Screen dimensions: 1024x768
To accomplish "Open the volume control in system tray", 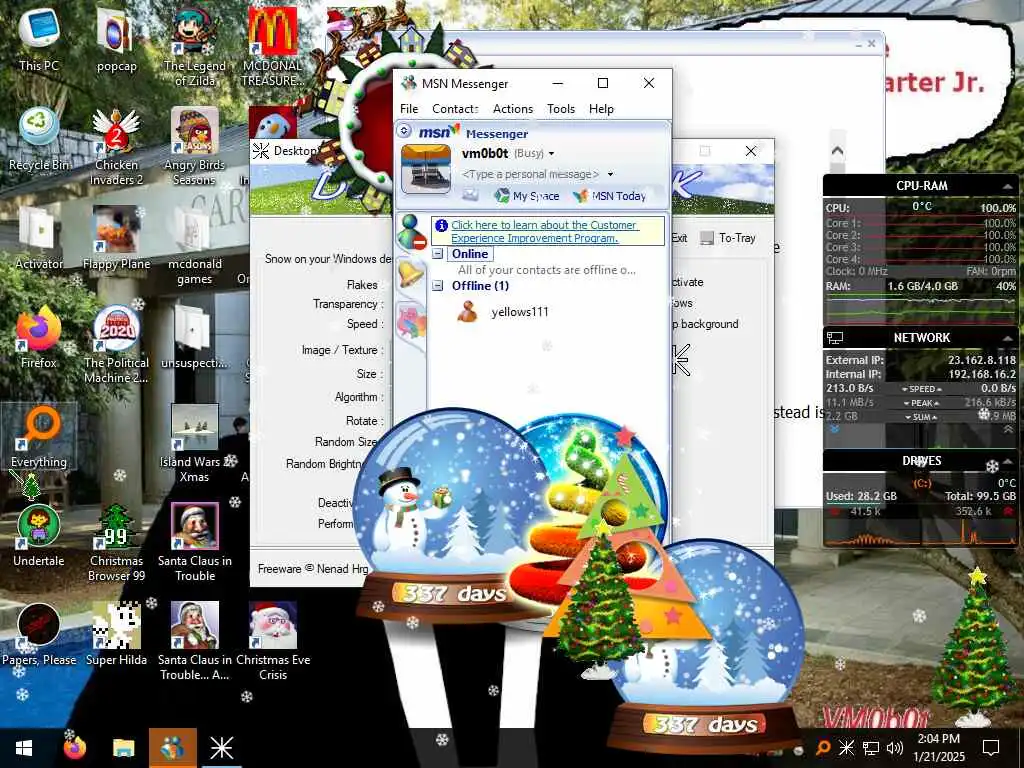I will tap(895, 748).
